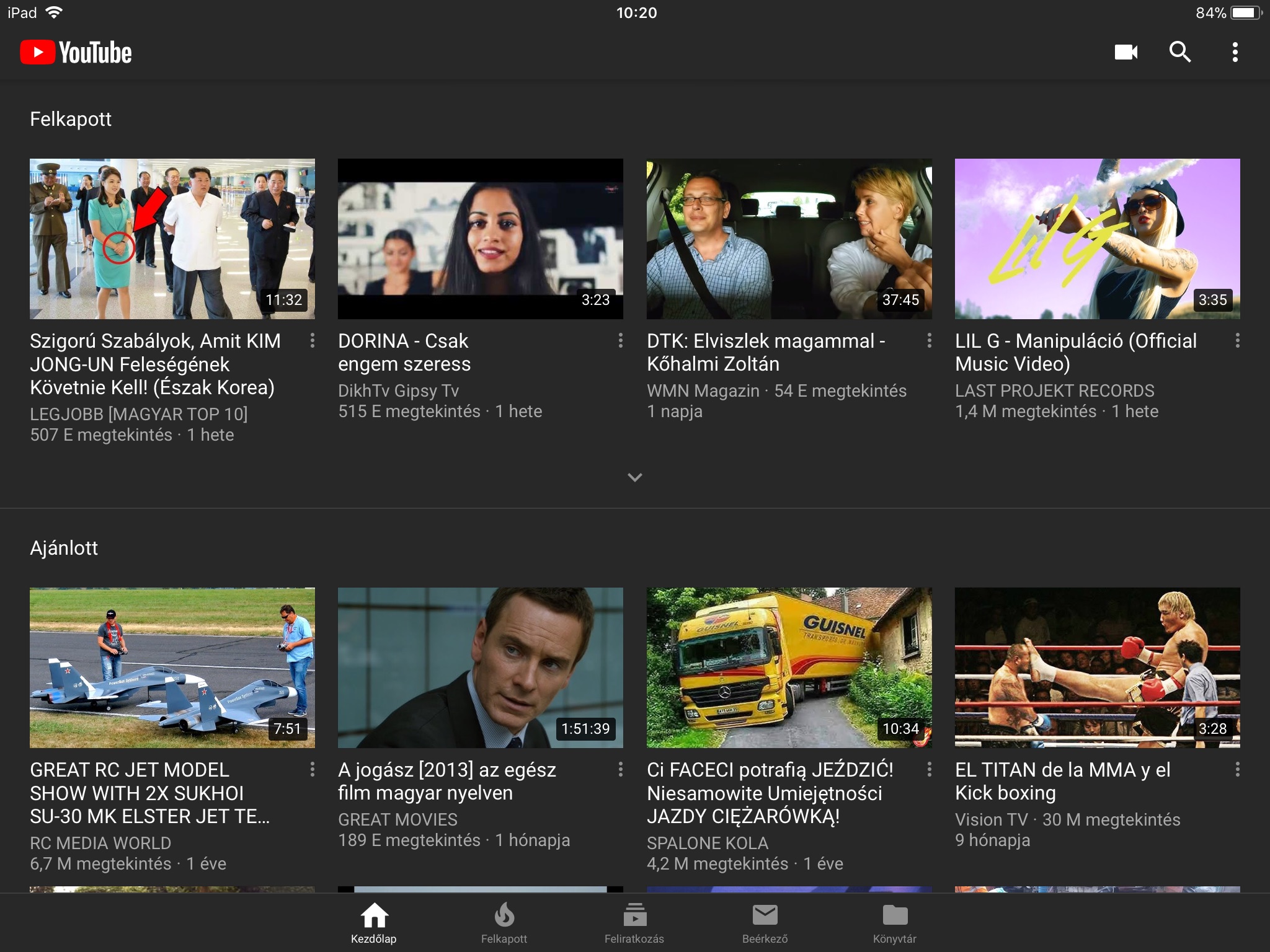Open the Könyvtár library tab

[895, 923]
